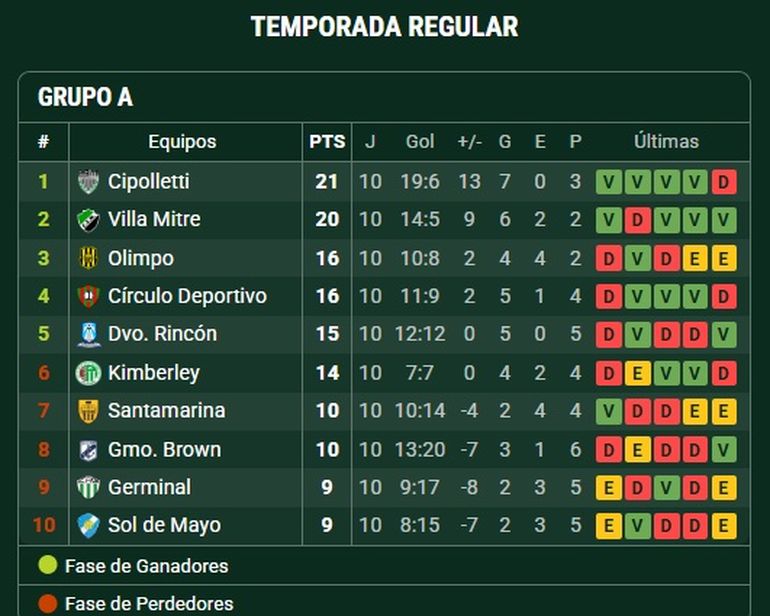Click the Últimas column header
The height and width of the screenshot is (616, 770).
click(x=666, y=142)
